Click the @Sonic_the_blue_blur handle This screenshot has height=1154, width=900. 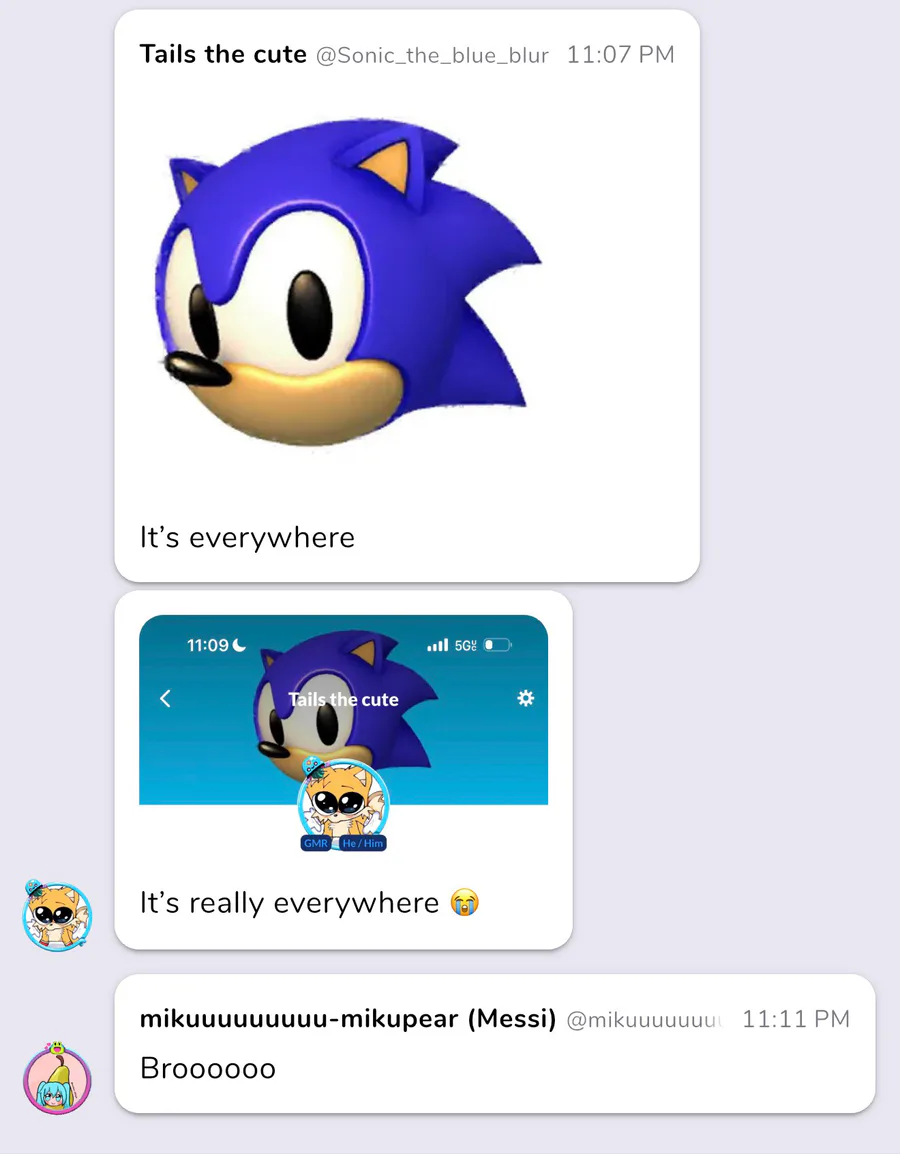(432, 56)
